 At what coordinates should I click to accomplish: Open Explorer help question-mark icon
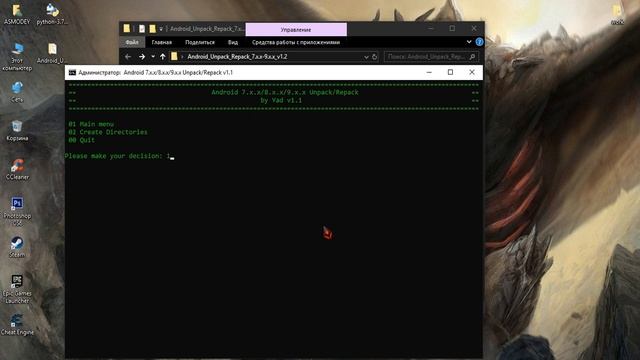coord(479,42)
